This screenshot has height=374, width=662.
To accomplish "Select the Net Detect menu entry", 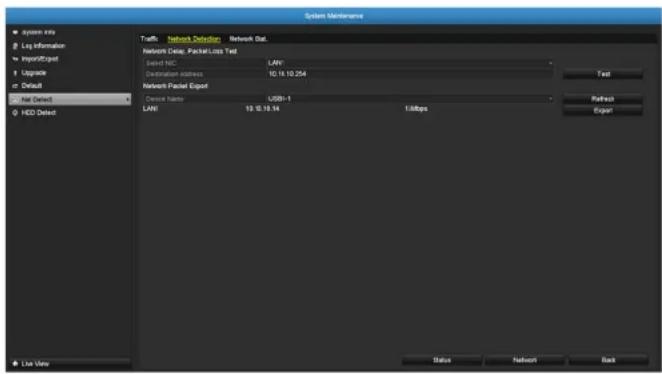I will (70, 100).
